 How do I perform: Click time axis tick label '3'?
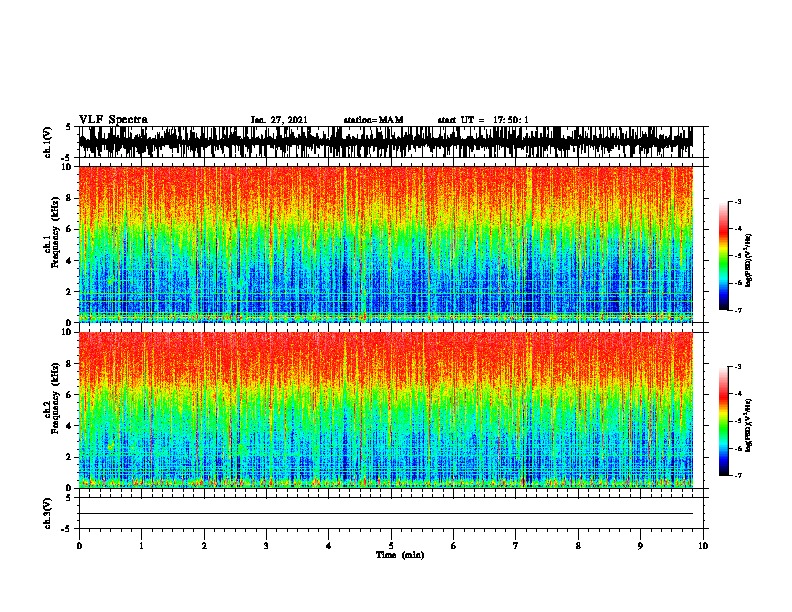(x=266, y=546)
